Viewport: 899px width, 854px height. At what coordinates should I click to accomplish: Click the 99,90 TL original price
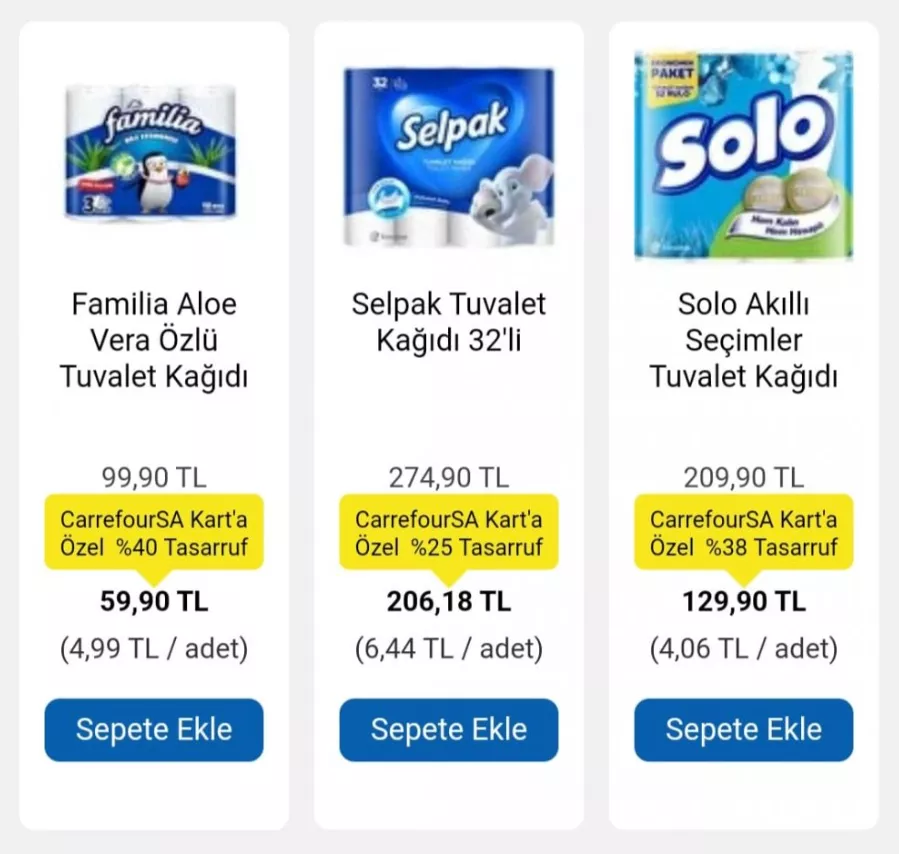tap(154, 477)
